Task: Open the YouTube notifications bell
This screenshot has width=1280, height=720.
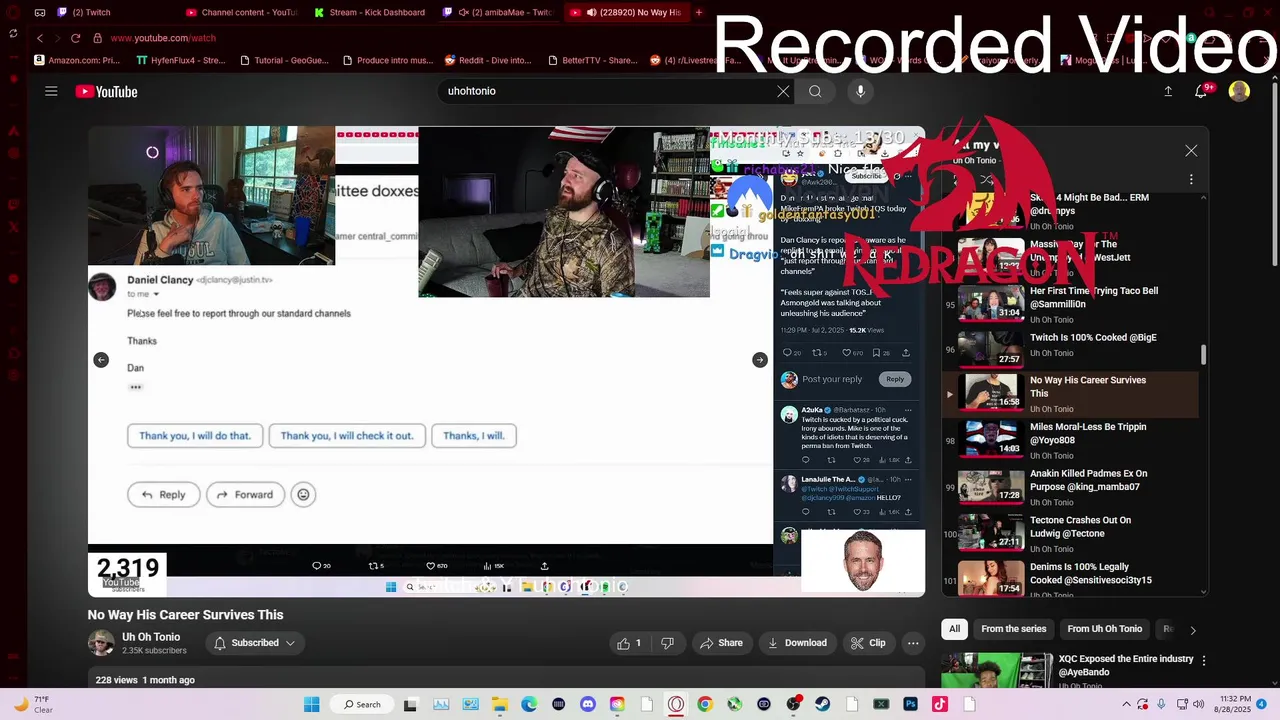Action: pos(1202,91)
